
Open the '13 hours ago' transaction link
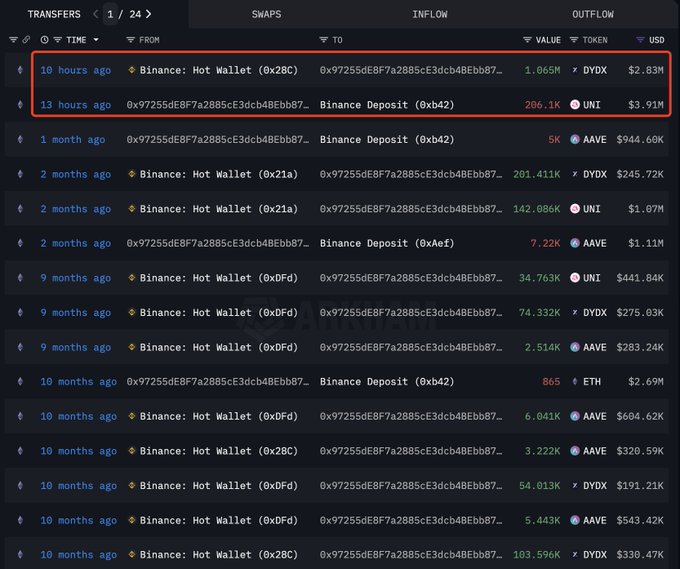(x=75, y=105)
